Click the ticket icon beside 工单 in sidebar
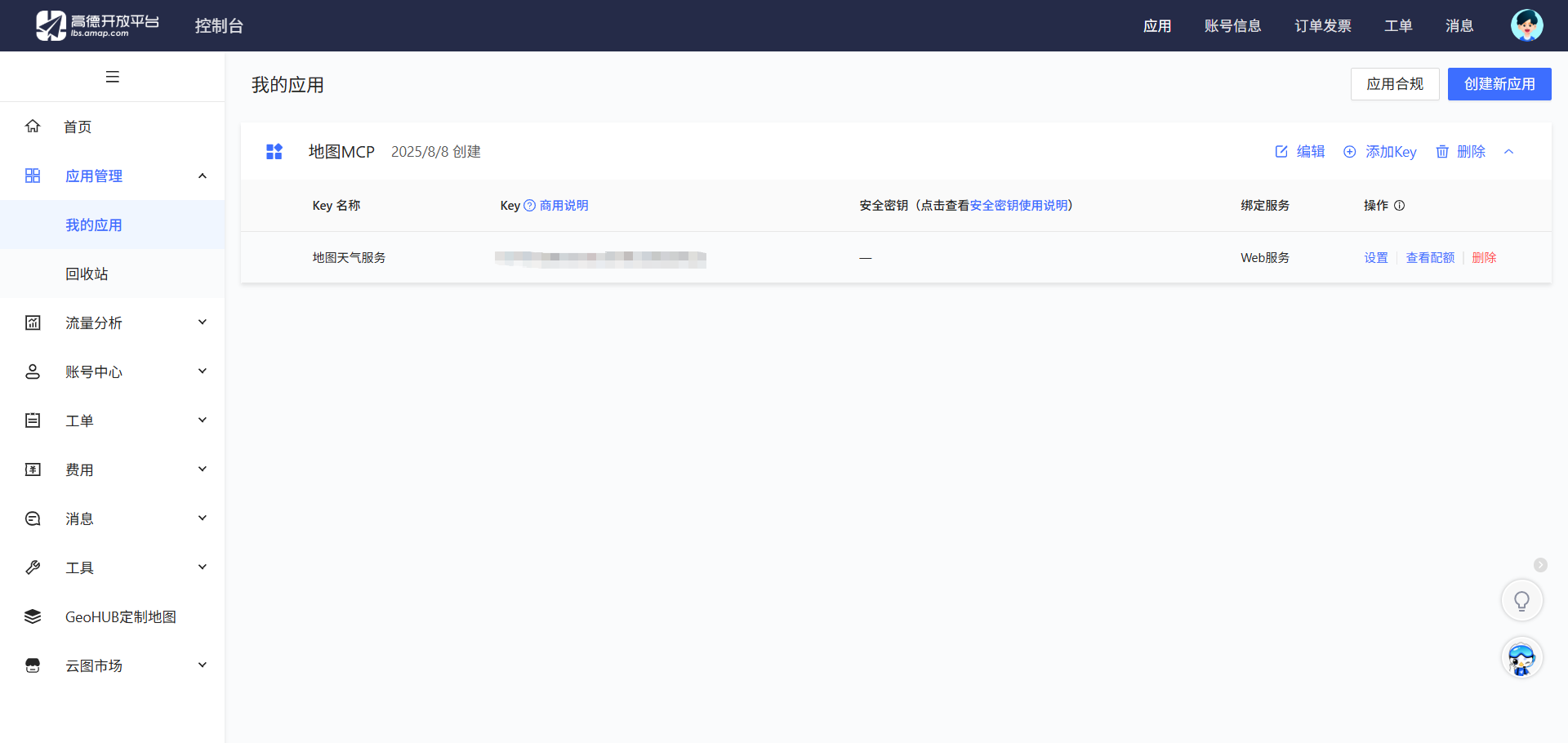This screenshot has width=1568, height=743. (33, 420)
